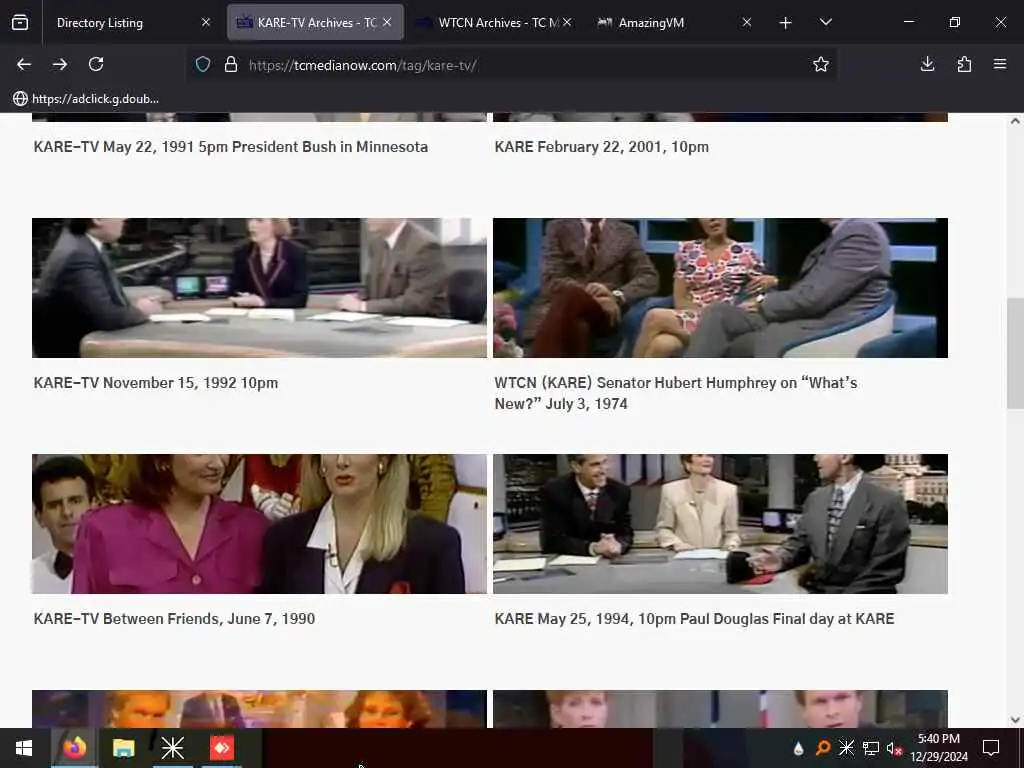
Task: Click scrollbar up arrow
Action: tap(1015, 121)
